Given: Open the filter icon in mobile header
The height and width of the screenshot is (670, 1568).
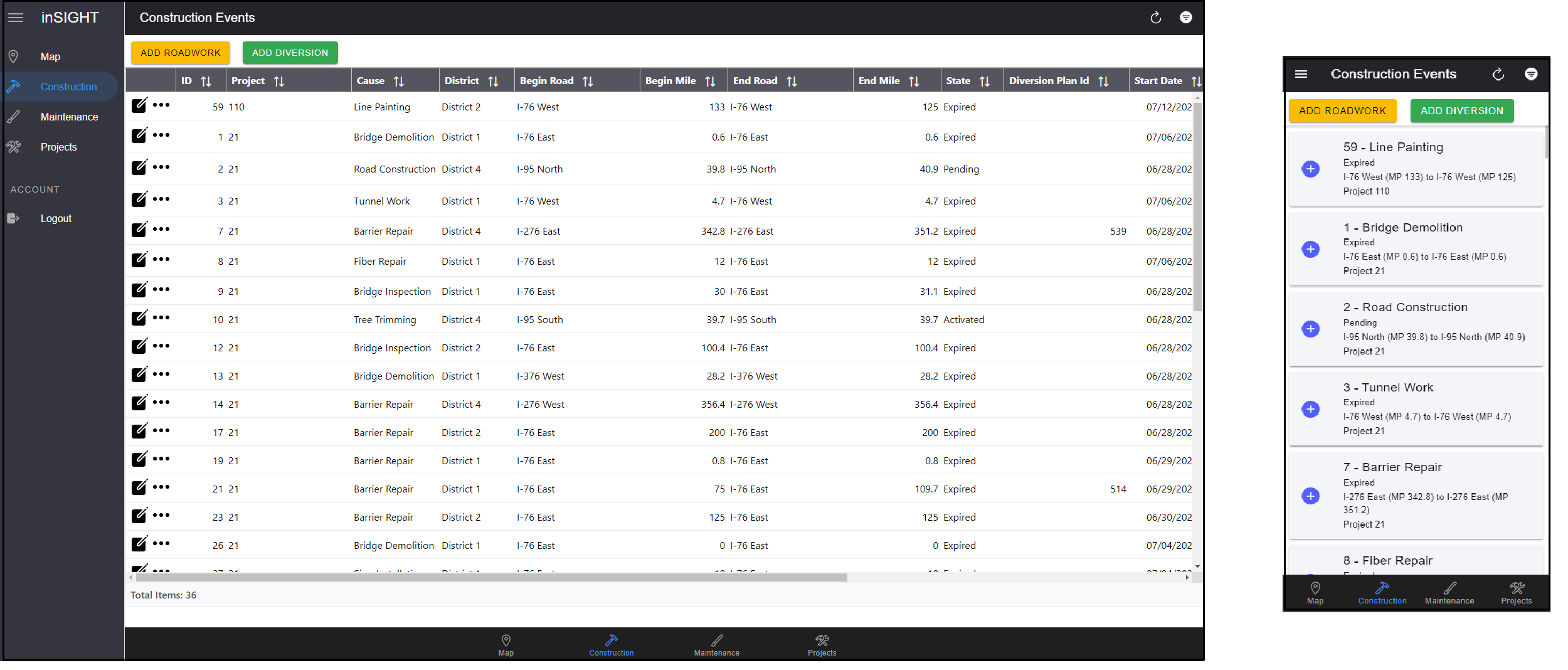Looking at the screenshot, I should tap(1531, 74).
